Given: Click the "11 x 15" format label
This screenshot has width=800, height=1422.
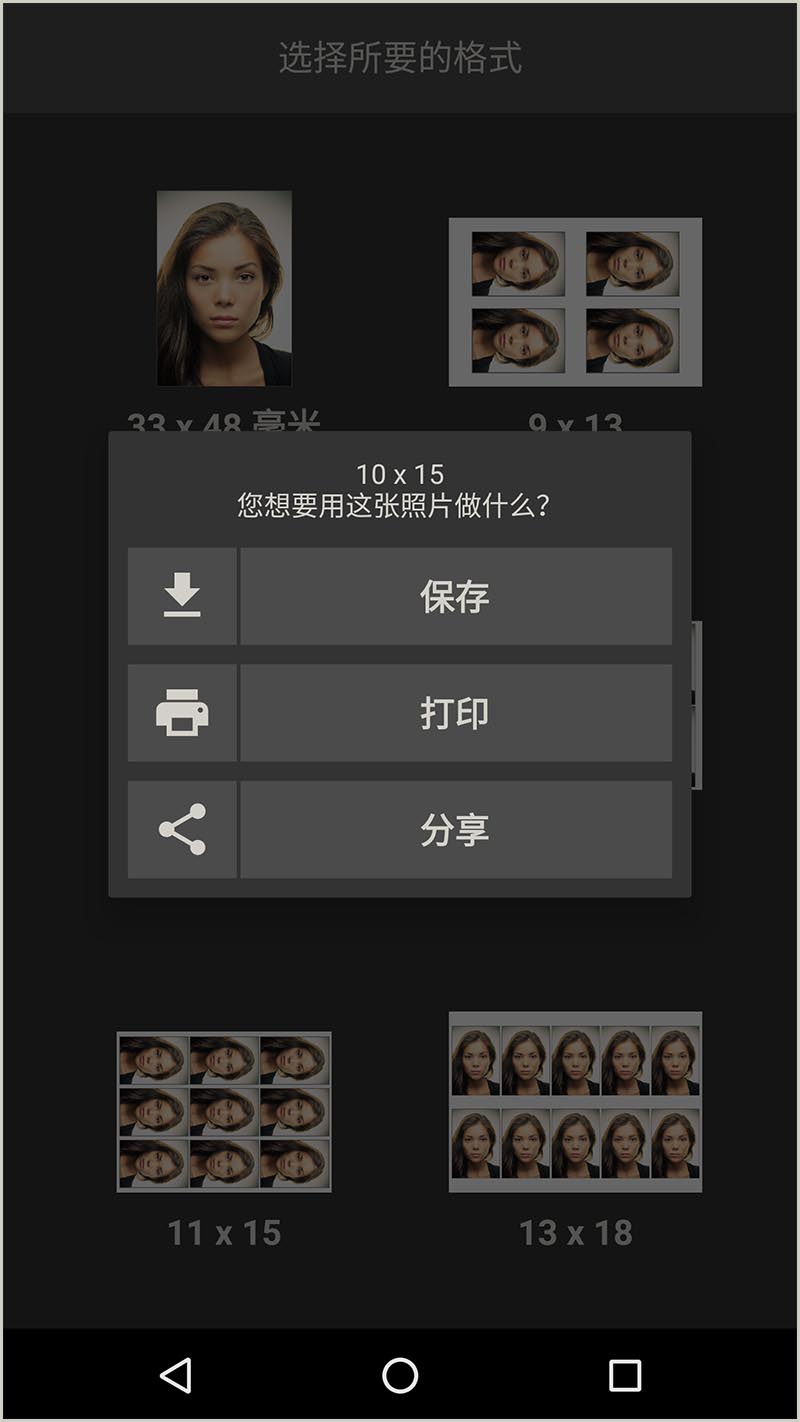Looking at the screenshot, I should point(224,1233).
